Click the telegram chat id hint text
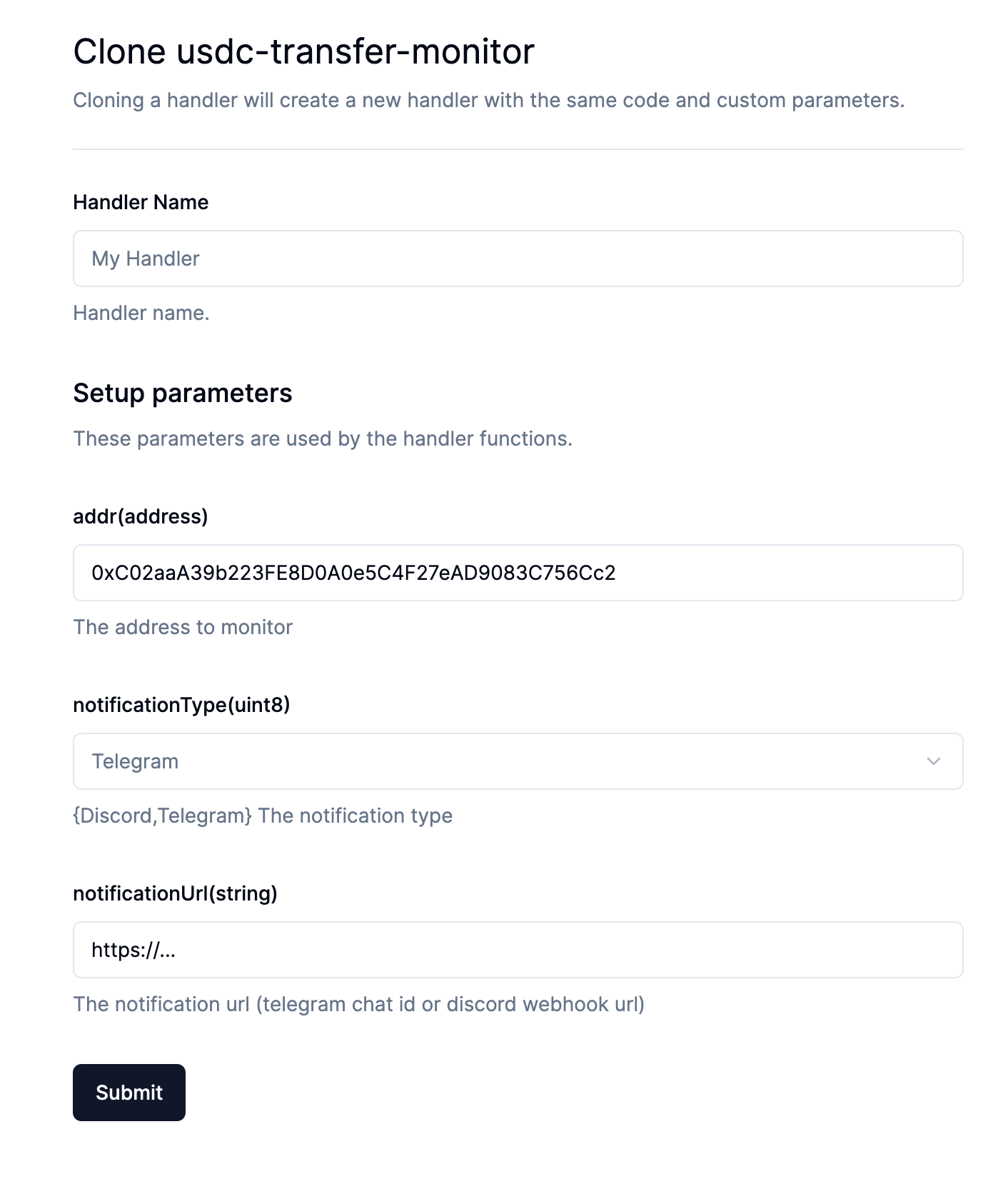The width and height of the screenshot is (998, 1204). coord(358,1004)
